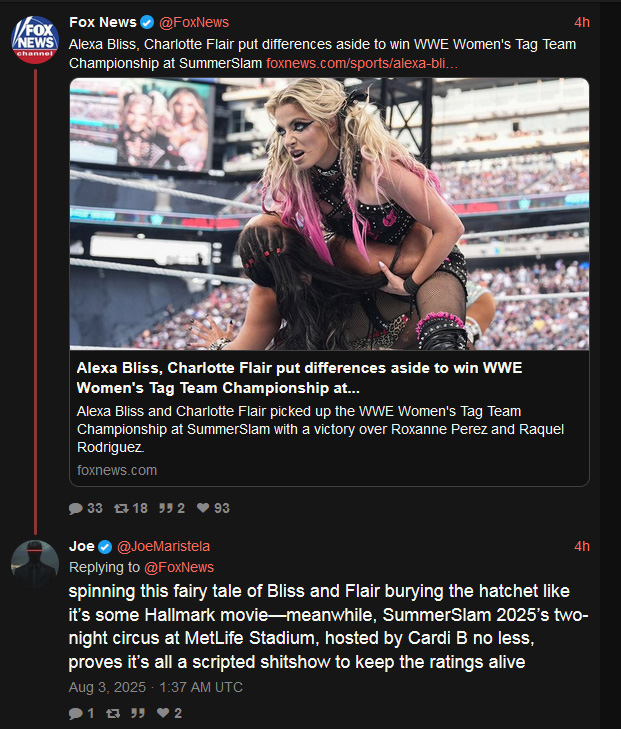Quote Joe's reply
Viewport: 621px width, 729px height.
point(138,713)
